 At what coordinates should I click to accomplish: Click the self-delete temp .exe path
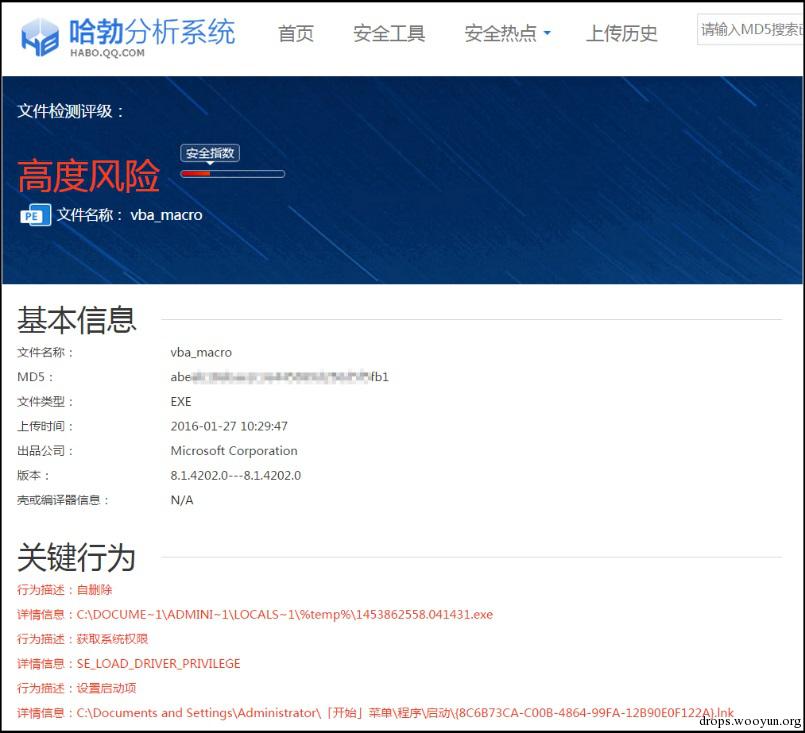coord(285,614)
